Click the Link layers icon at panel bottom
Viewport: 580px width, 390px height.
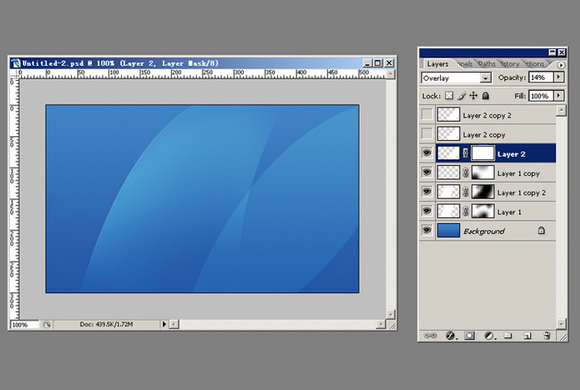coord(430,336)
